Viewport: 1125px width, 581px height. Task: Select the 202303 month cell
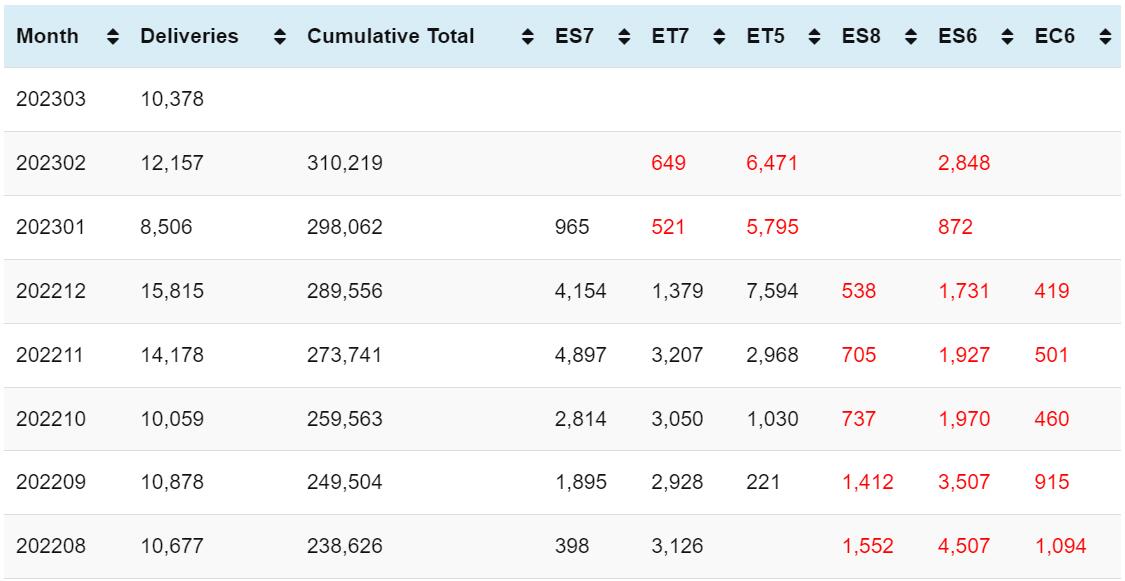(x=51, y=100)
